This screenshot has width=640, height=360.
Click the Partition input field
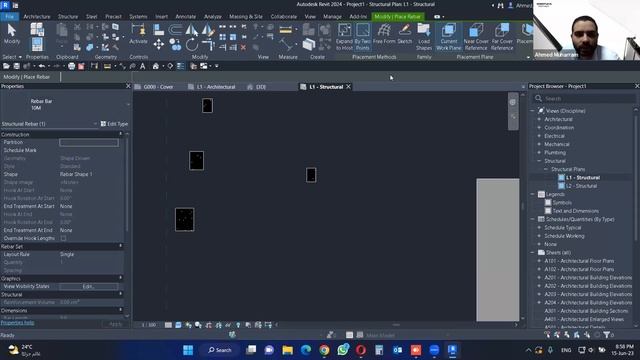click(89, 142)
